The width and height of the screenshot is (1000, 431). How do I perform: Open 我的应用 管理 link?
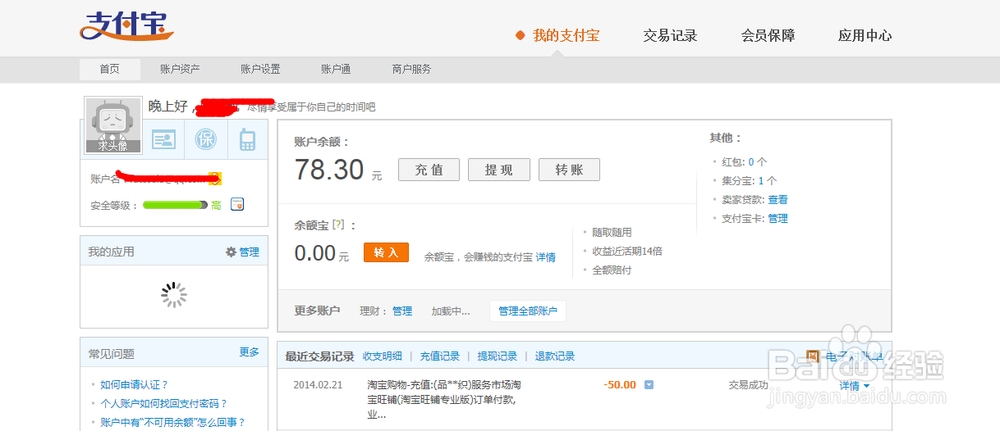pos(249,252)
